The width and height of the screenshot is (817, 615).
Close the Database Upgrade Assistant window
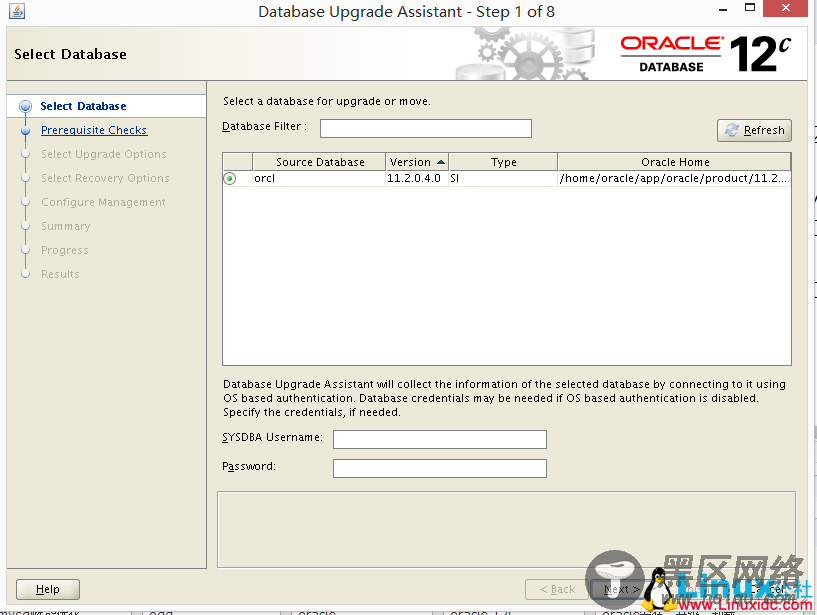click(786, 8)
